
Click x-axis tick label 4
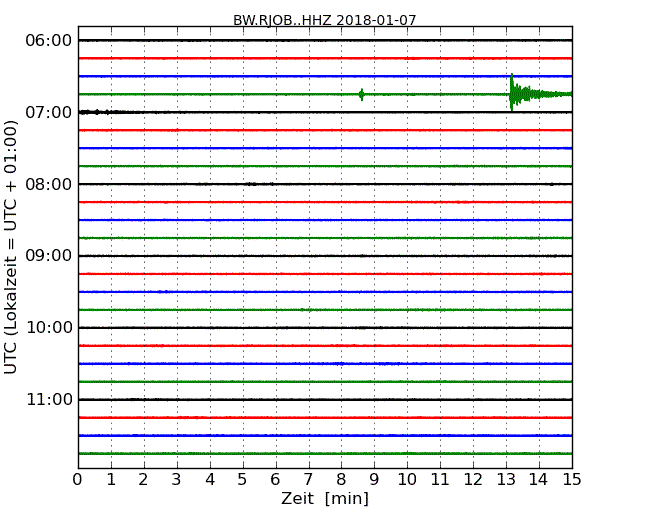point(210,479)
